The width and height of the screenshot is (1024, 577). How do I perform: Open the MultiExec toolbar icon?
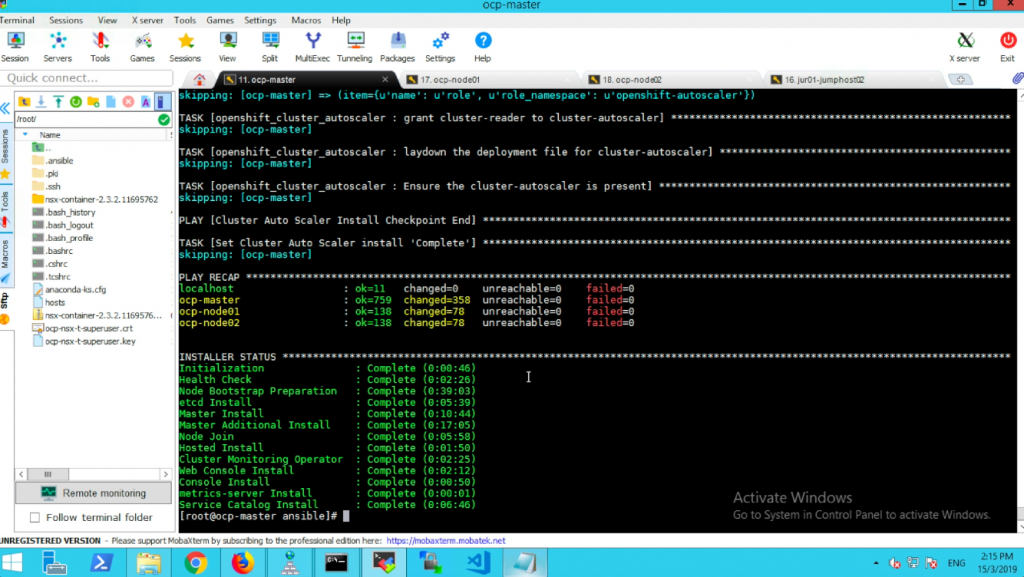312,47
